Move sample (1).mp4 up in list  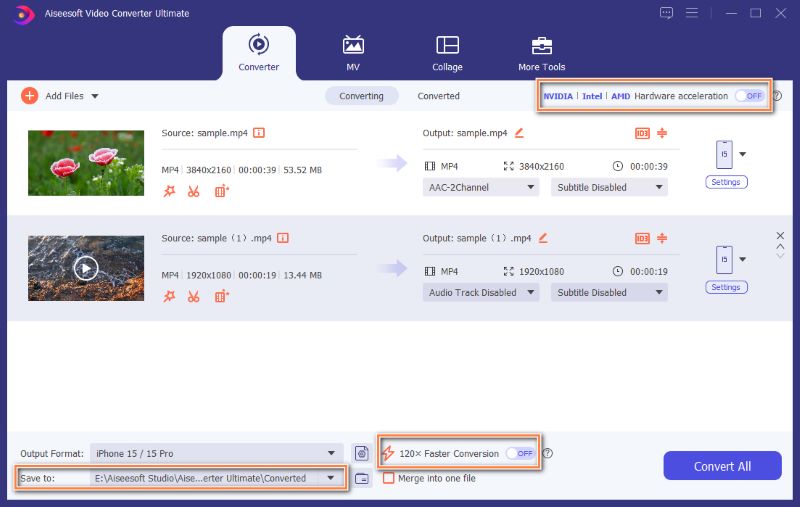pos(780,246)
